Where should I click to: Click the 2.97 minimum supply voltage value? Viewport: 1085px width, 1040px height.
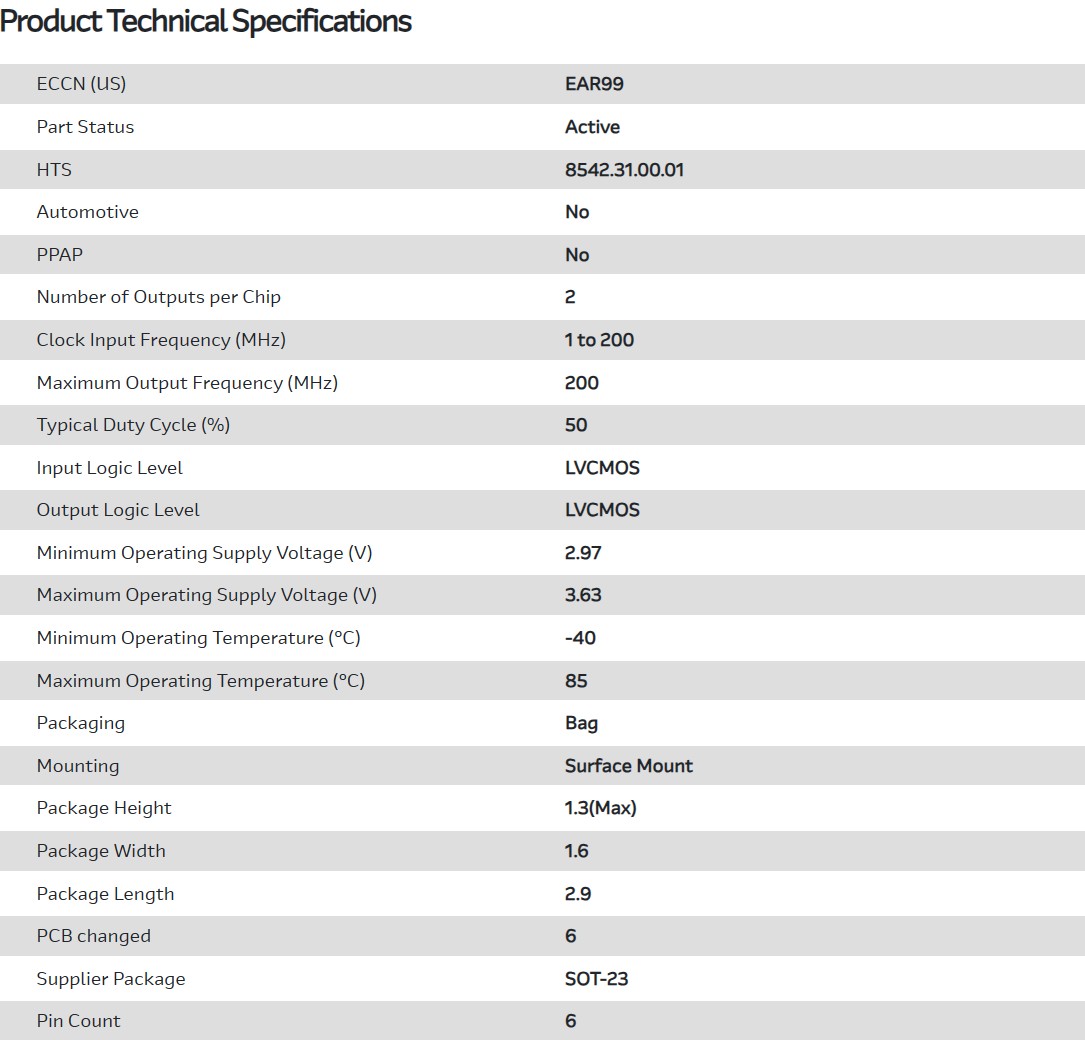[583, 553]
